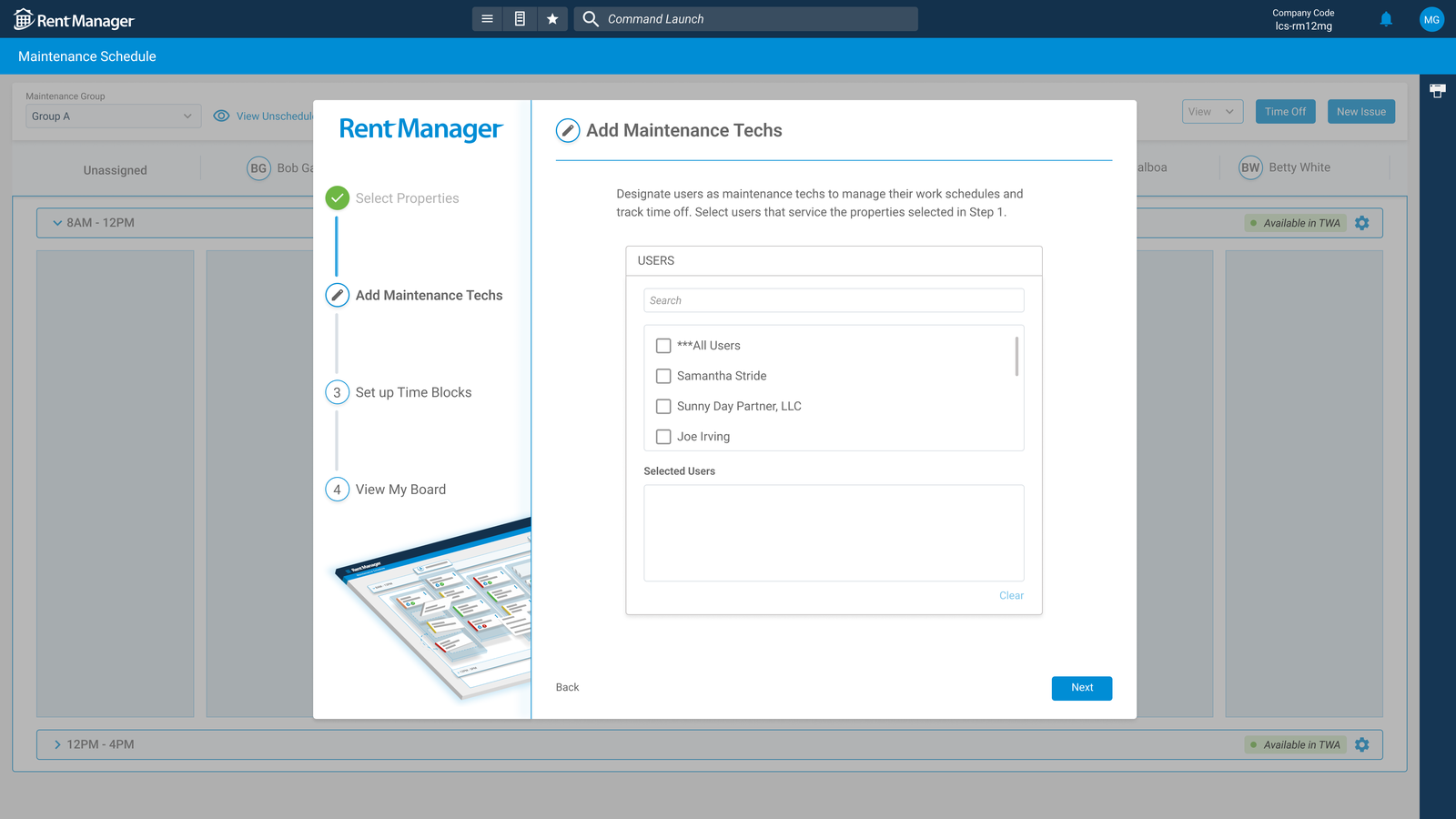This screenshot has height=819, width=1456.
Task: Open settings gear for 8AM - 12PM block
Action: pos(1362,223)
